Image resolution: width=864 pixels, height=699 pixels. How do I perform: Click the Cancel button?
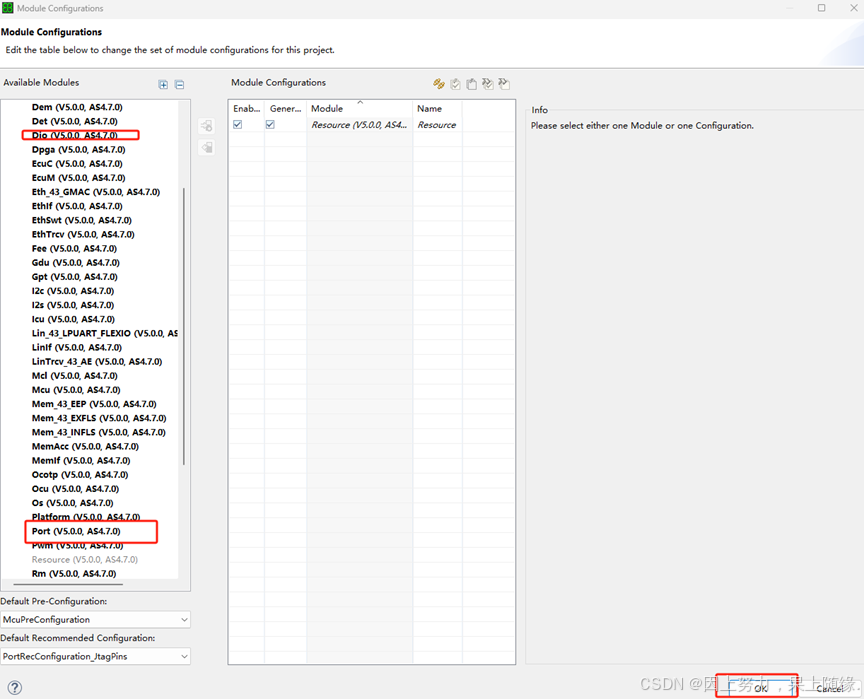(x=830, y=689)
